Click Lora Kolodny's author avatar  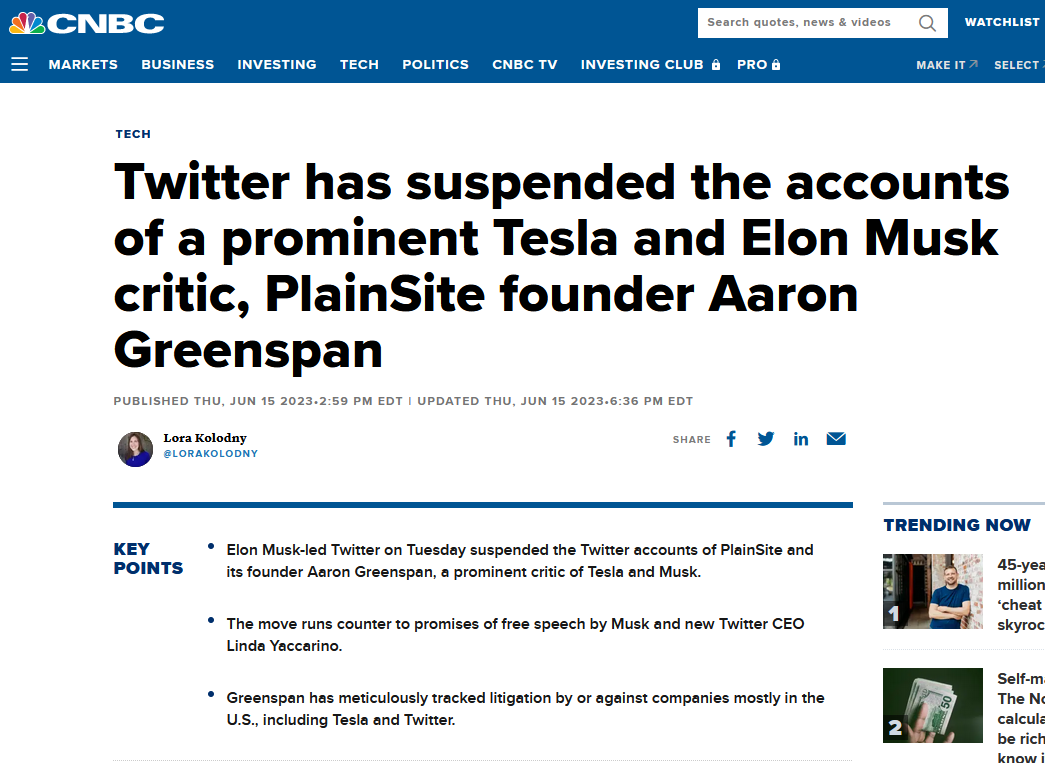135,449
